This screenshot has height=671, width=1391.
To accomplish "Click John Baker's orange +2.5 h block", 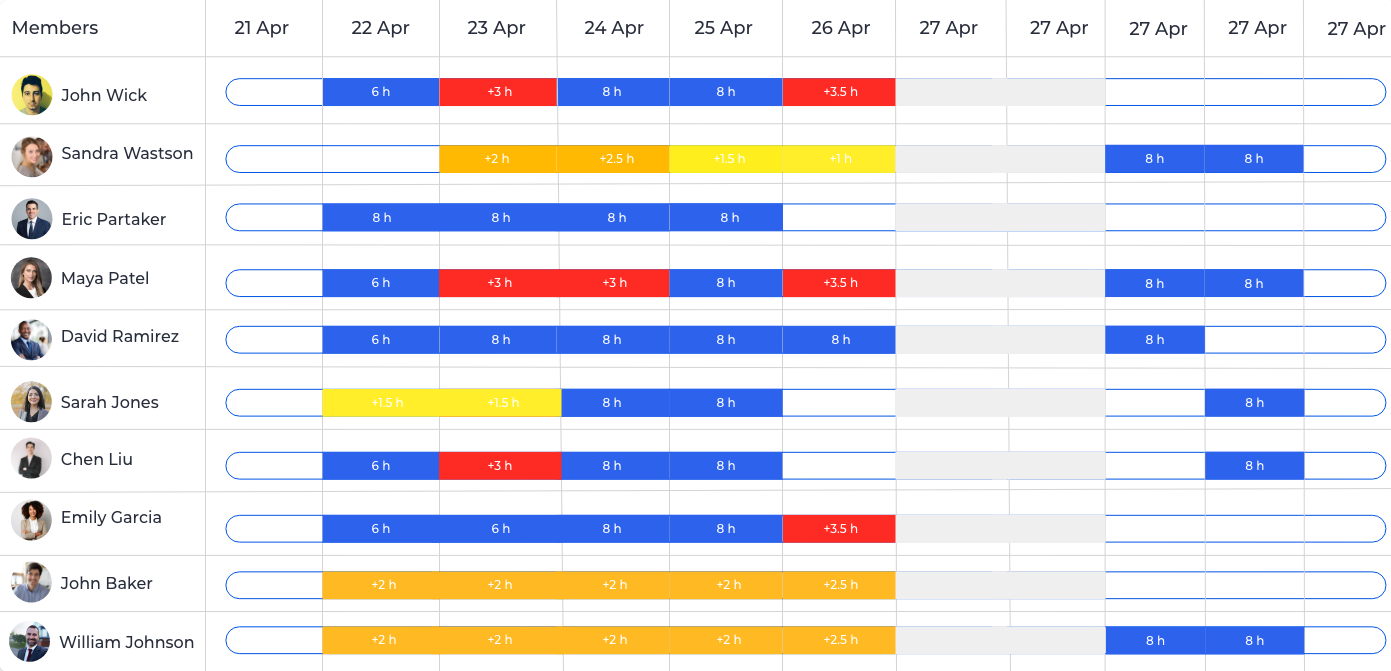I will [x=839, y=585].
